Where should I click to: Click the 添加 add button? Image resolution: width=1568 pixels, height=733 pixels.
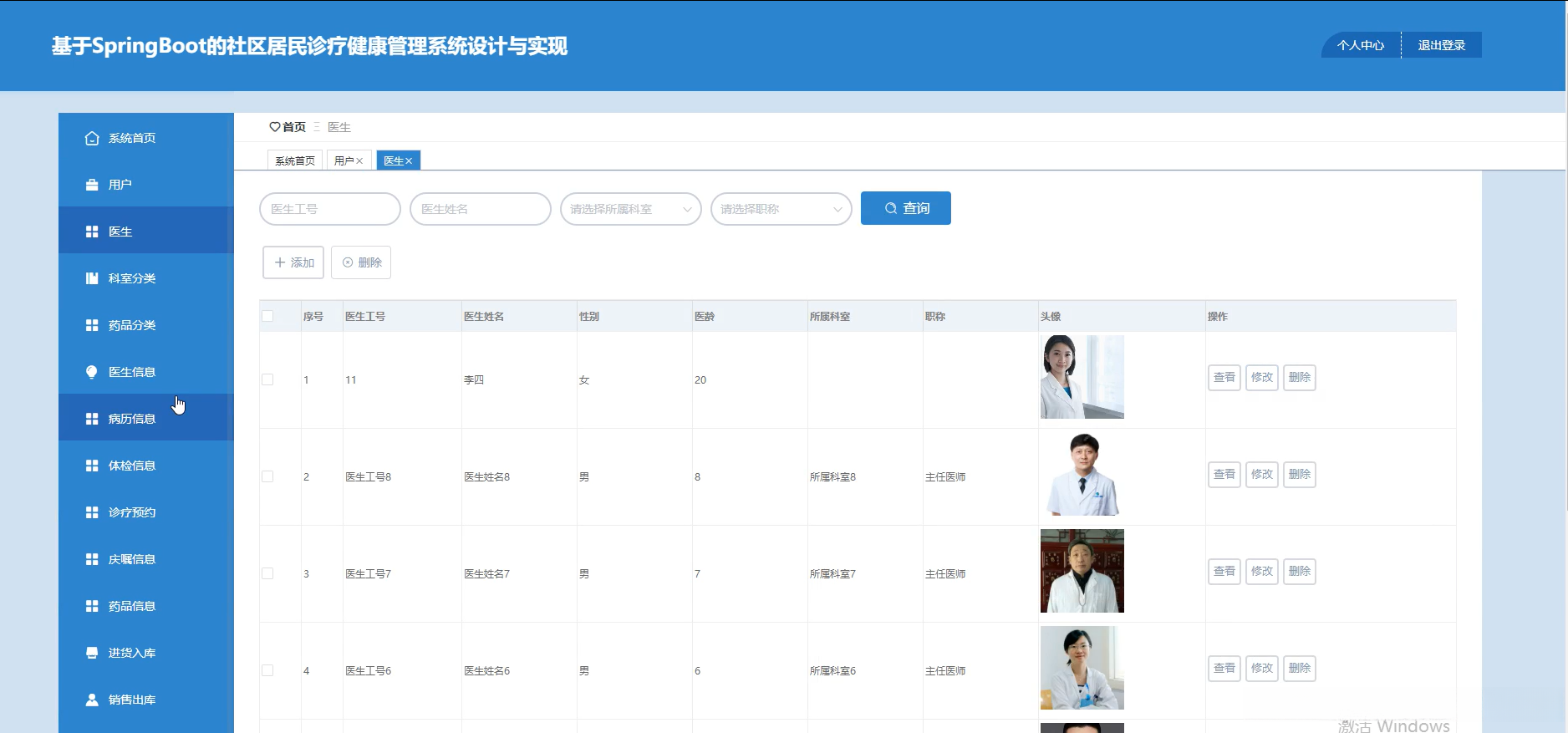[x=293, y=262]
